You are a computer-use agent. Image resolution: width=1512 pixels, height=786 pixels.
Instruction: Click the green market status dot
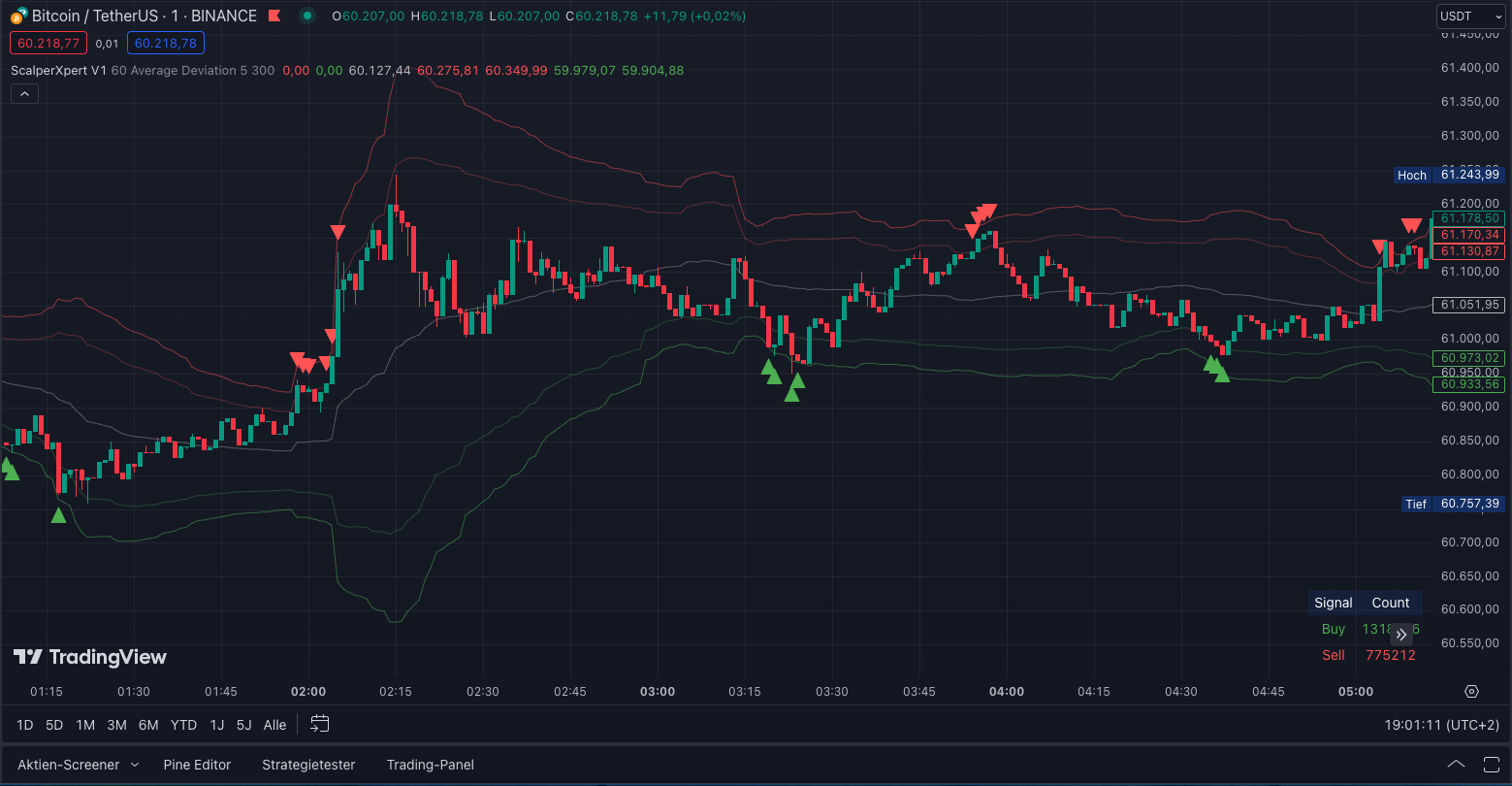[x=307, y=16]
